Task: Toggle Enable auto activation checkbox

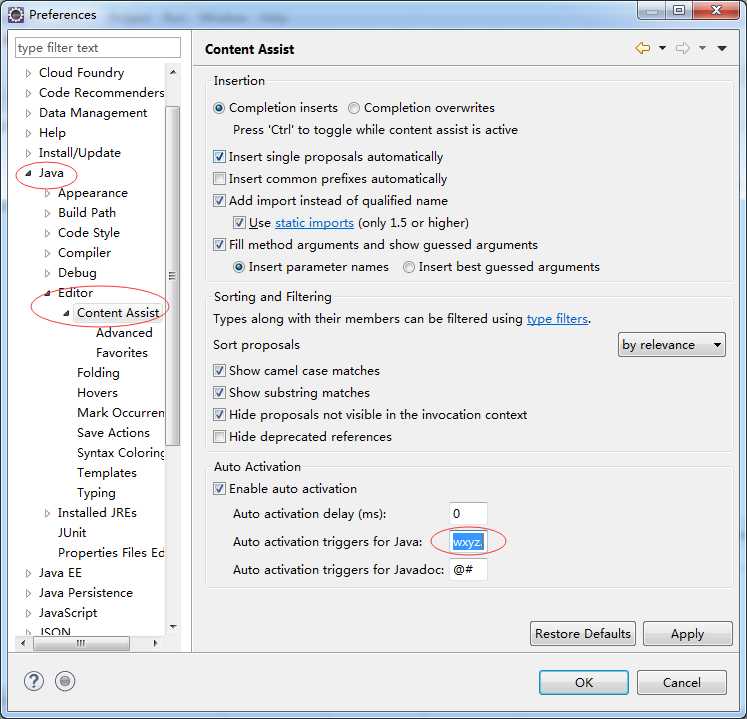Action: click(x=219, y=488)
